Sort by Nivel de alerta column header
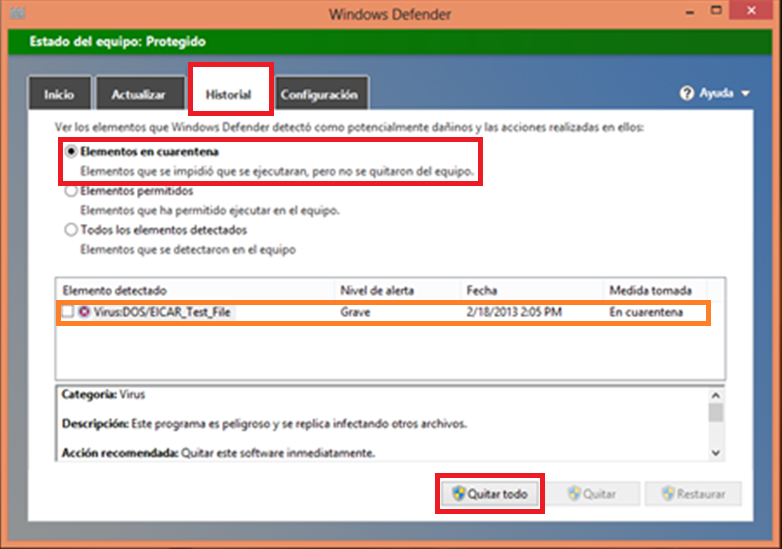The width and height of the screenshot is (782, 549). pos(397,290)
